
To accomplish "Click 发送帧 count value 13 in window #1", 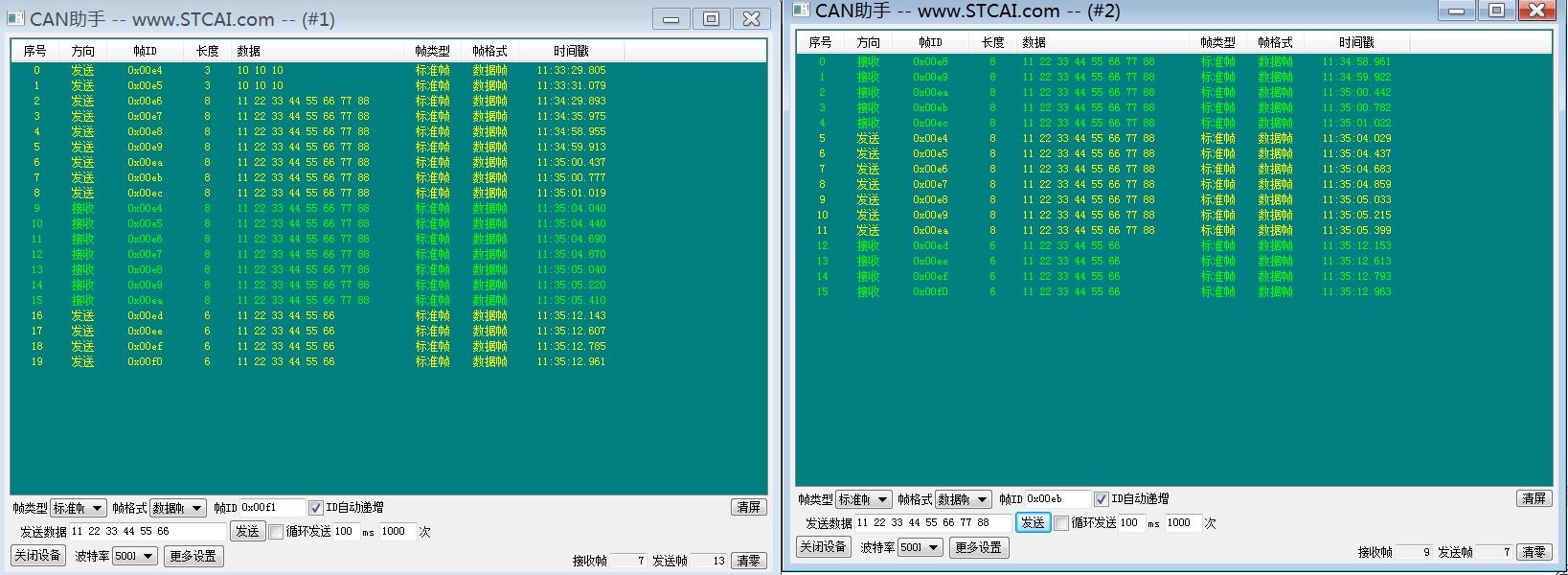I will click(x=709, y=561).
